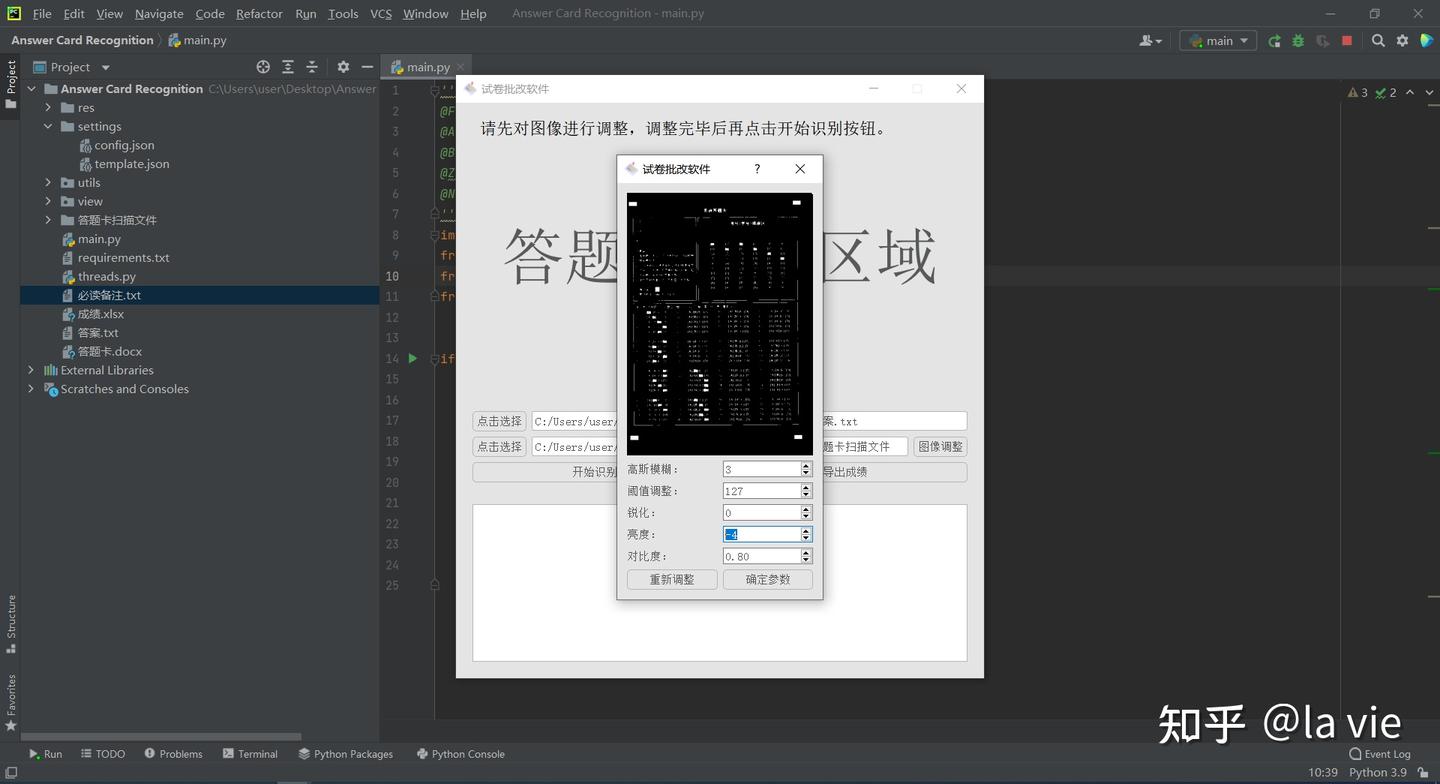Collapse all nodes in the Project panel
This screenshot has width=1440, height=784.
312,66
